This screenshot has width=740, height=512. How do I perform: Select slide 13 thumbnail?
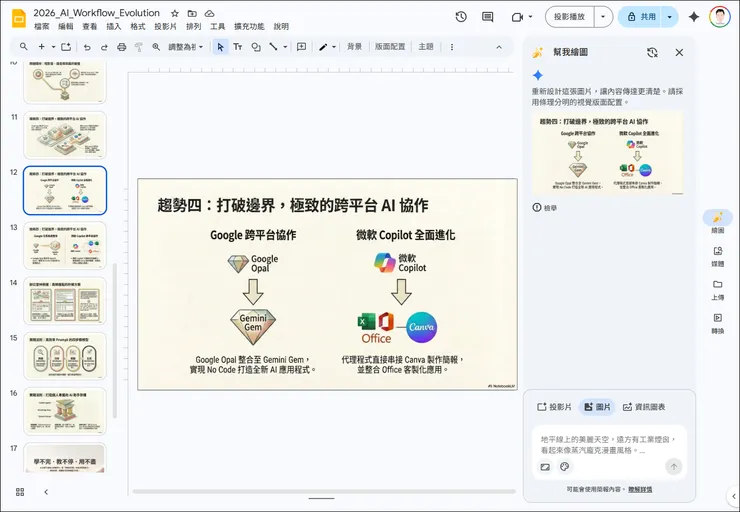click(65, 245)
